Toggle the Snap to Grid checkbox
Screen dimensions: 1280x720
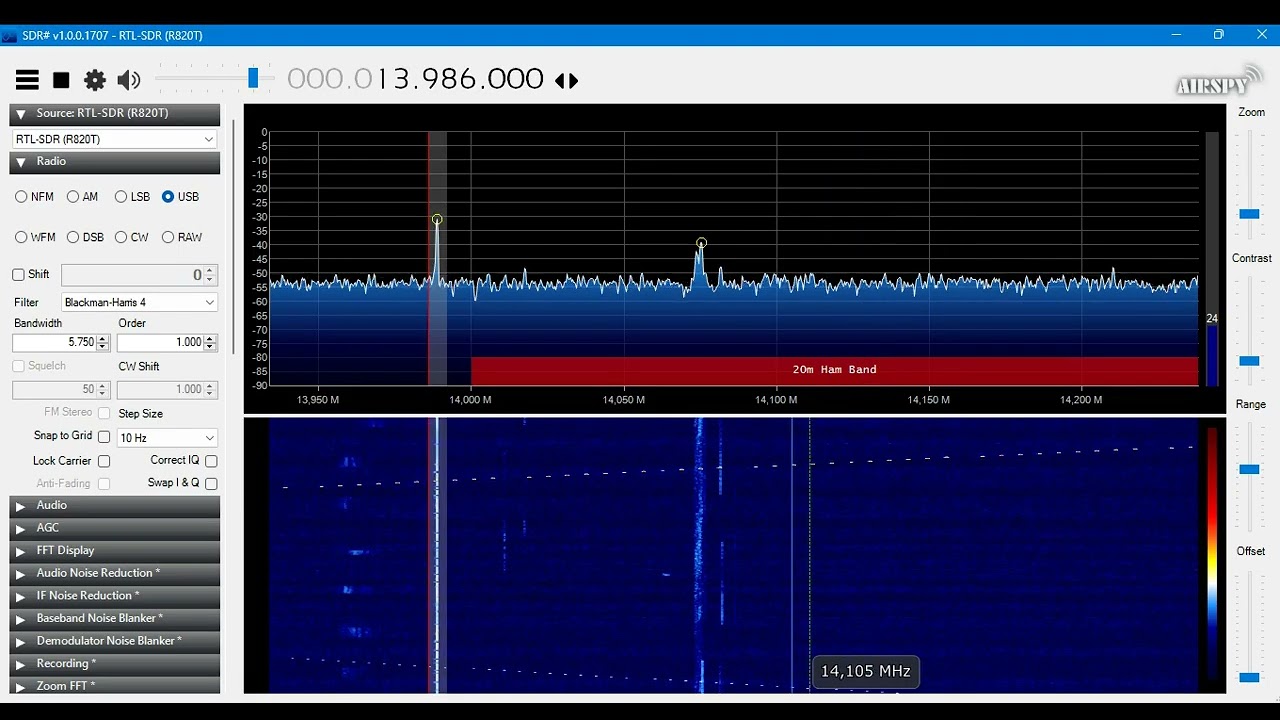tap(104, 437)
